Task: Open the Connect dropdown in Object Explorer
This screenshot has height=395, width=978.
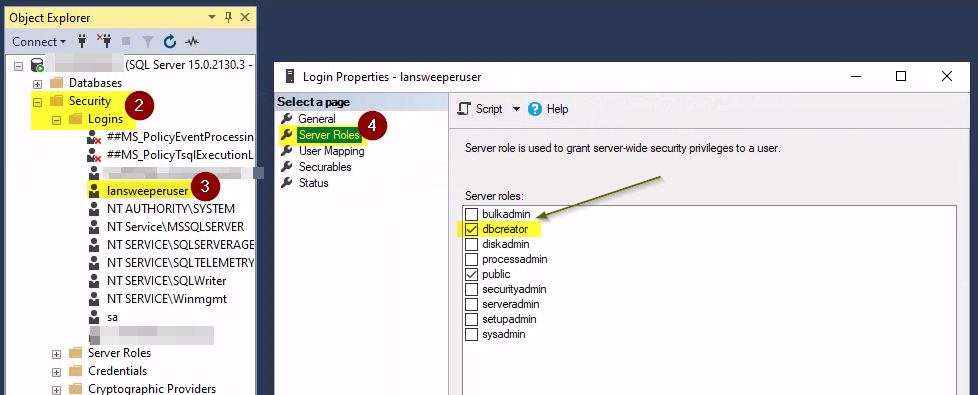Action: click(x=39, y=42)
